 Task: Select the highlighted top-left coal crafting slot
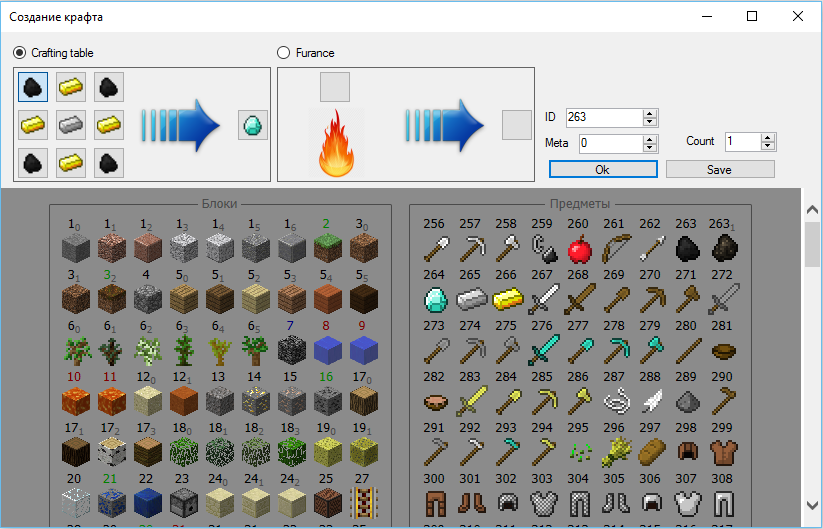33,87
